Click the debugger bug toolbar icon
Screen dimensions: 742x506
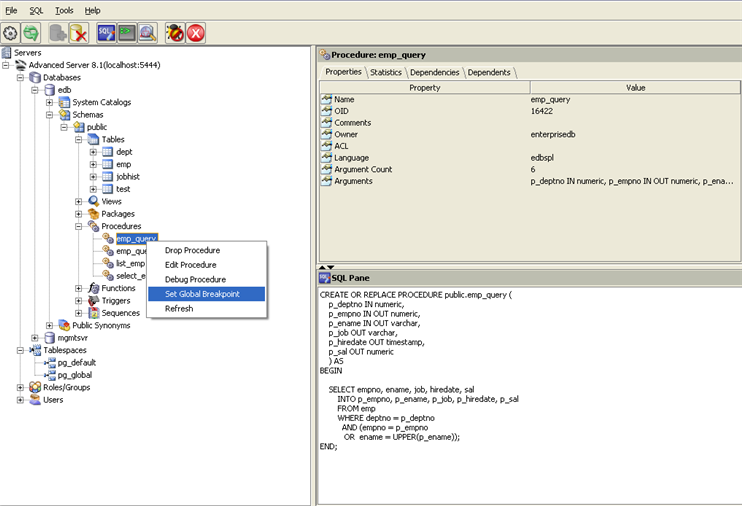pyautogui.click(x=175, y=33)
